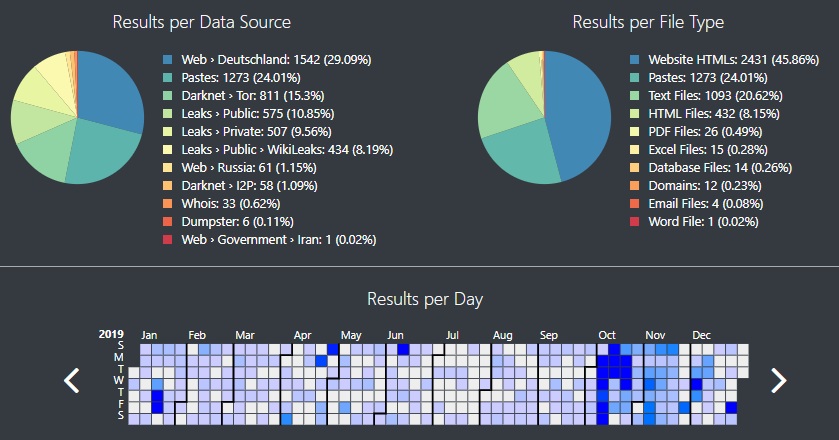Image resolution: width=839 pixels, height=440 pixels.
Task: Go to previous year in calendar heatmap
Action: click(x=71, y=380)
